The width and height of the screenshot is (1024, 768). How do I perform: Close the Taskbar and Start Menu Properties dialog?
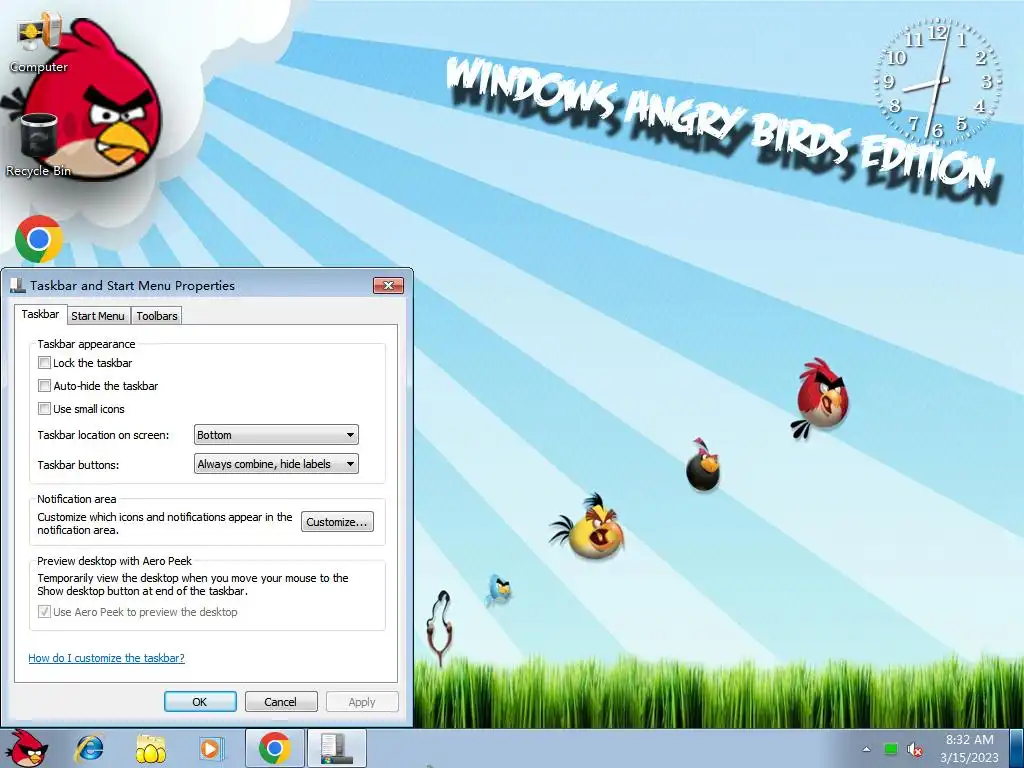coord(389,285)
